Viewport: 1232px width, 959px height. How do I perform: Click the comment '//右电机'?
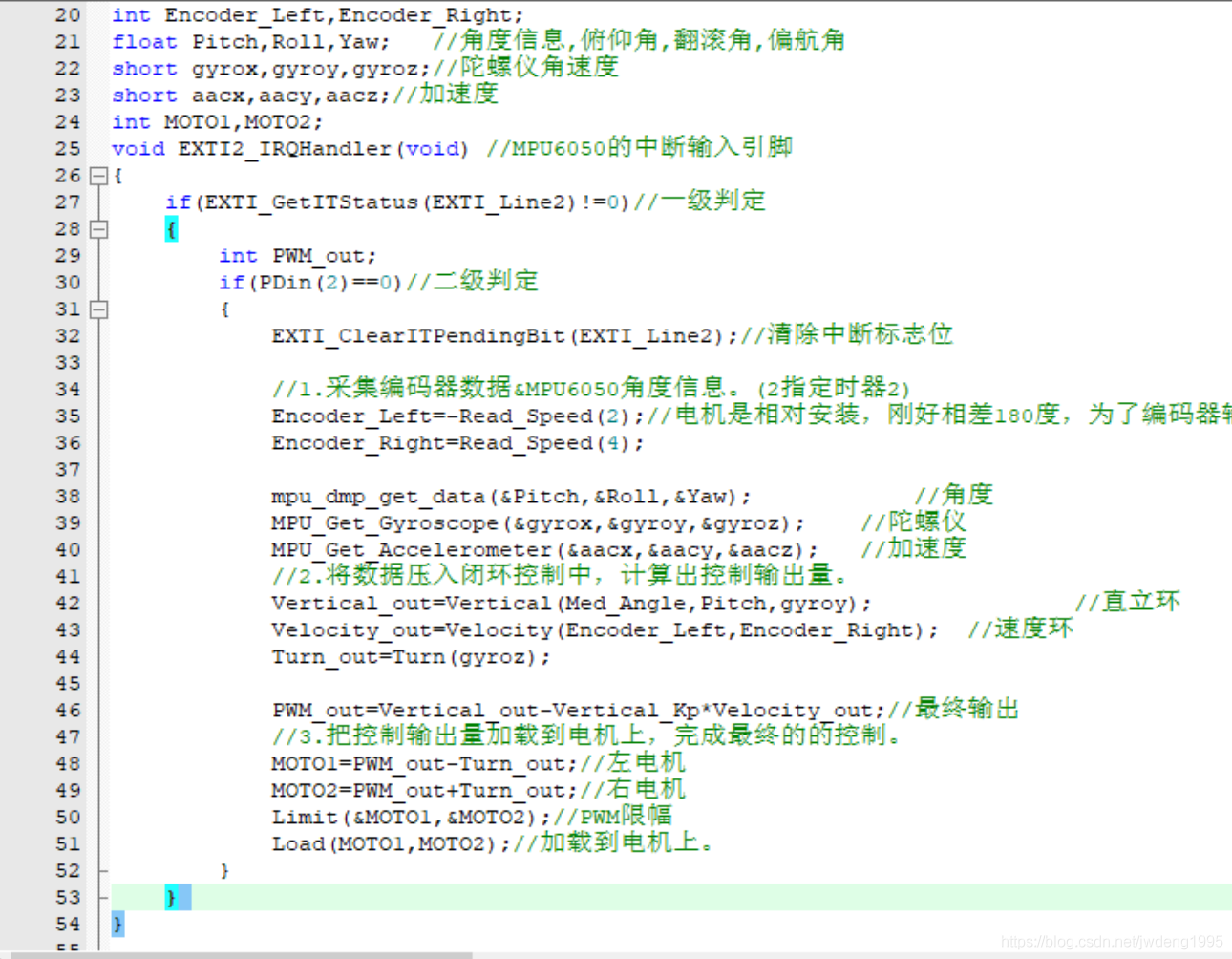point(632,789)
